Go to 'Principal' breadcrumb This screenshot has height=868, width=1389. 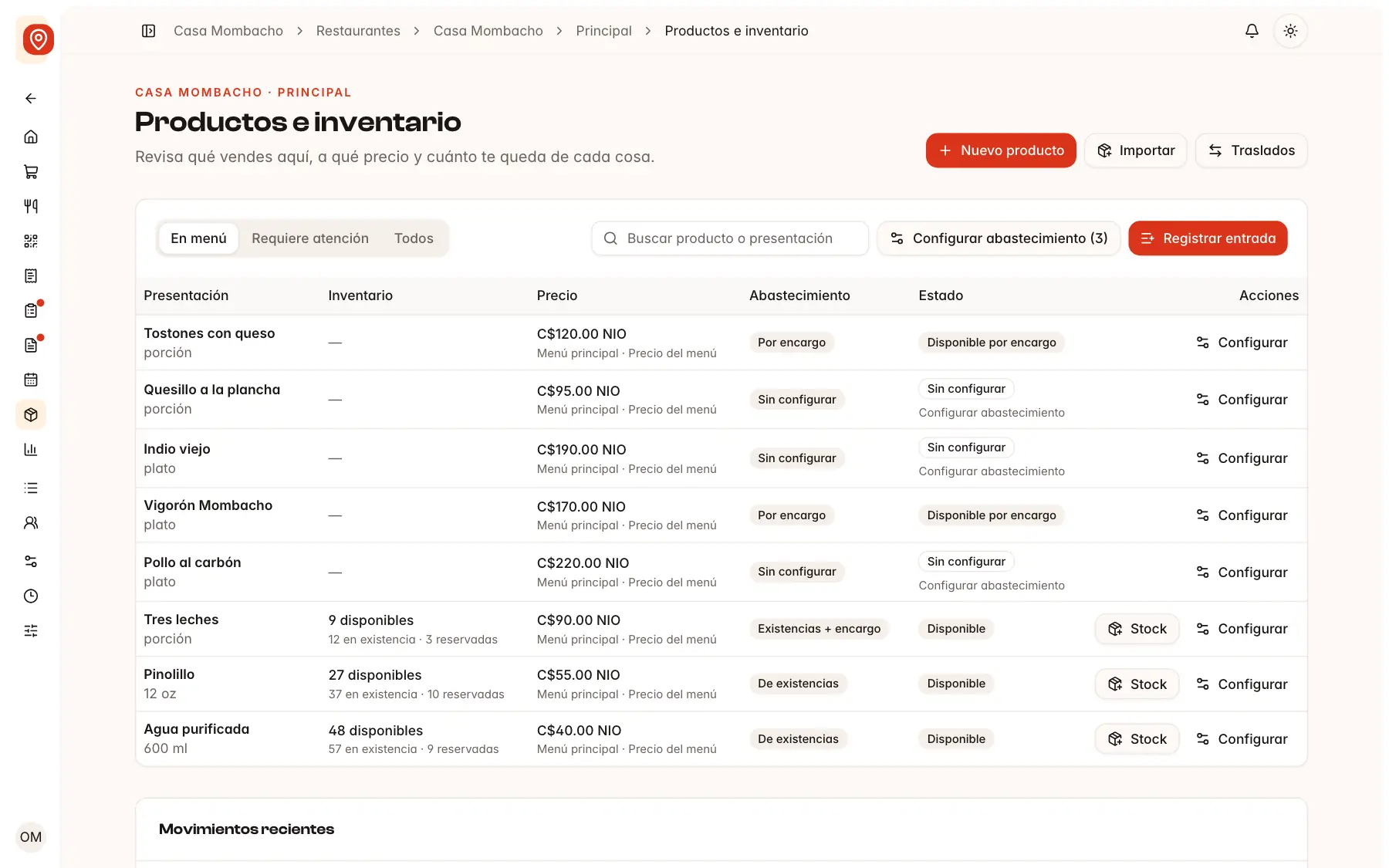tap(603, 31)
